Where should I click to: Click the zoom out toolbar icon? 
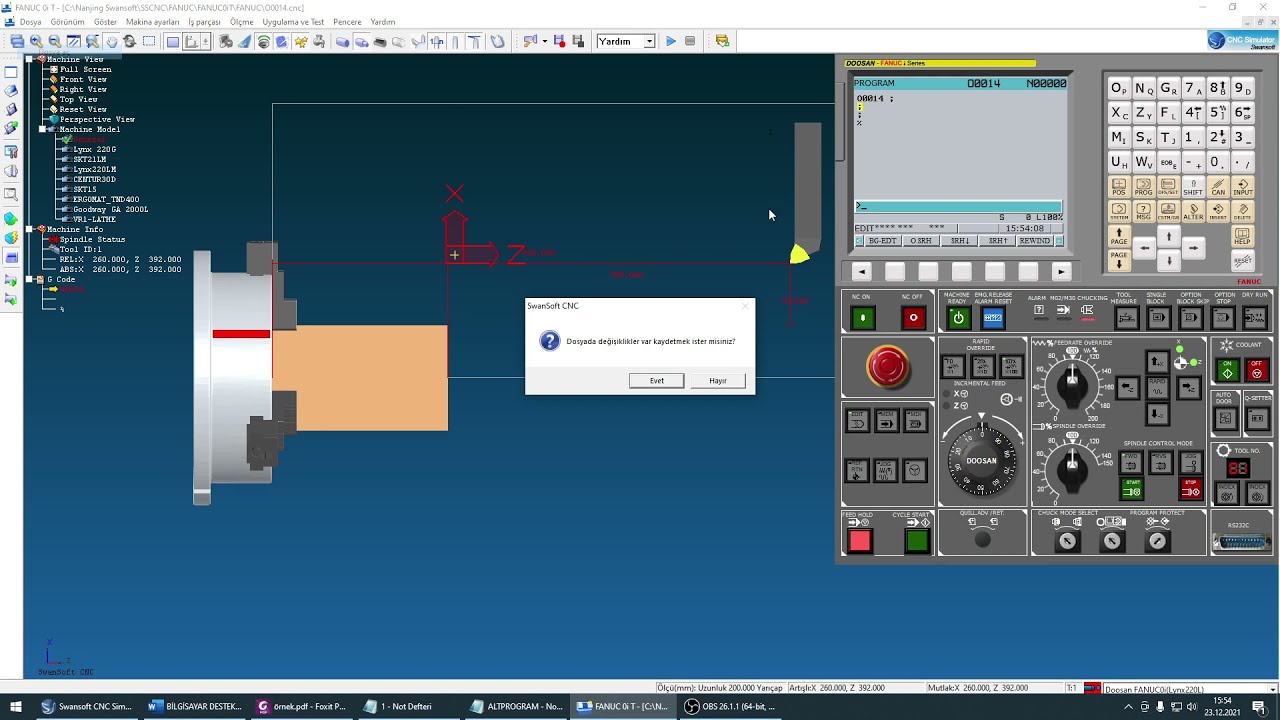click(x=54, y=41)
